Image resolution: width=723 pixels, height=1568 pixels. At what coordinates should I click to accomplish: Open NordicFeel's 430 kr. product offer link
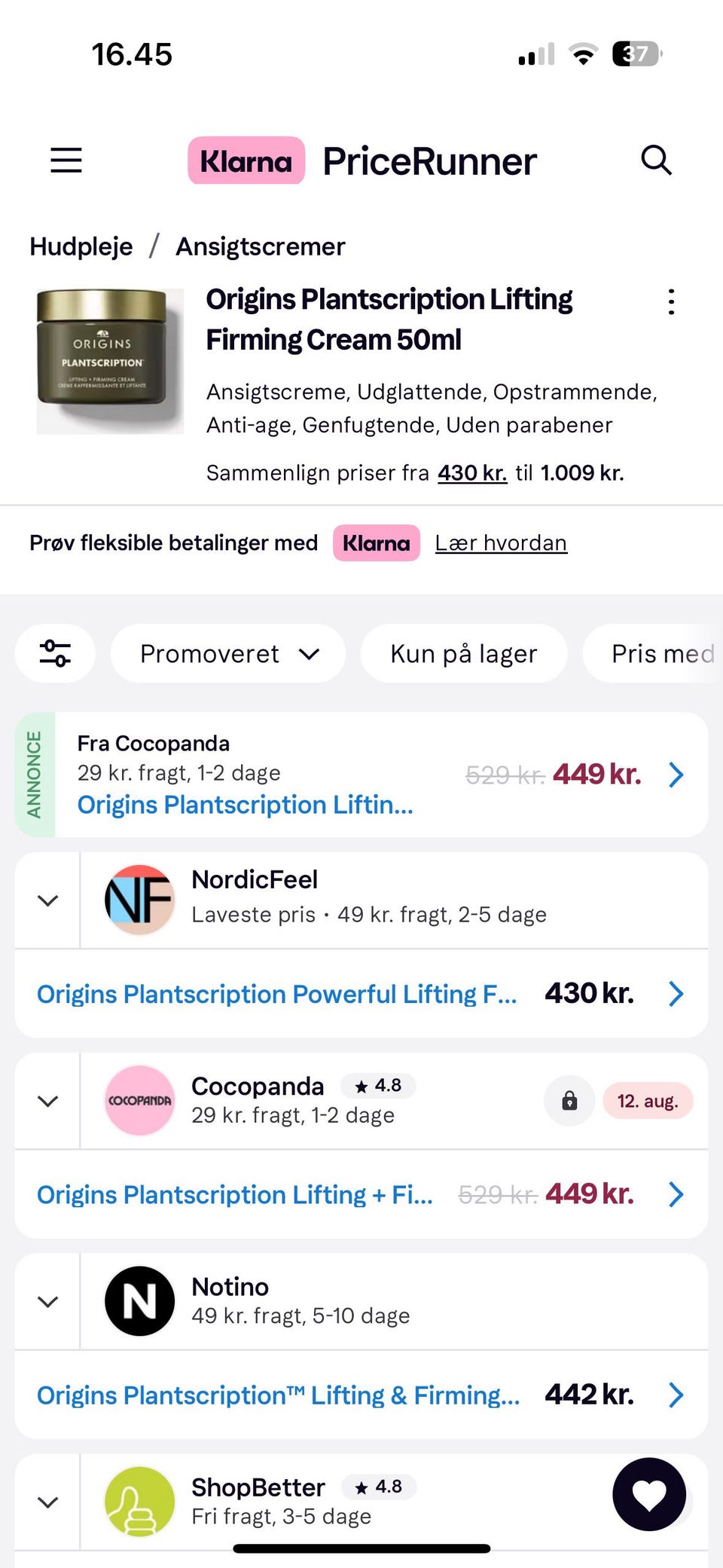(277, 994)
